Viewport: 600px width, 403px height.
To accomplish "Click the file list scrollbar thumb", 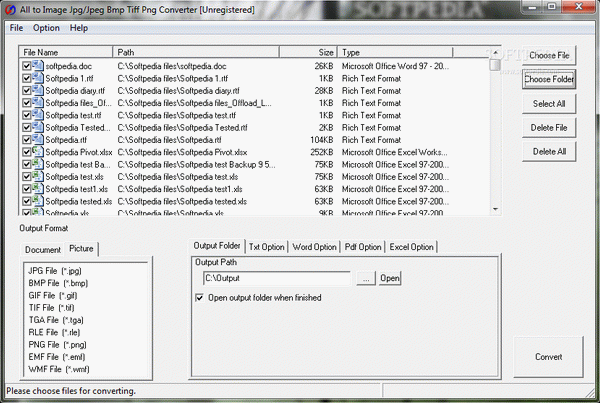I will pyautogui.click(x=496, y=64).
